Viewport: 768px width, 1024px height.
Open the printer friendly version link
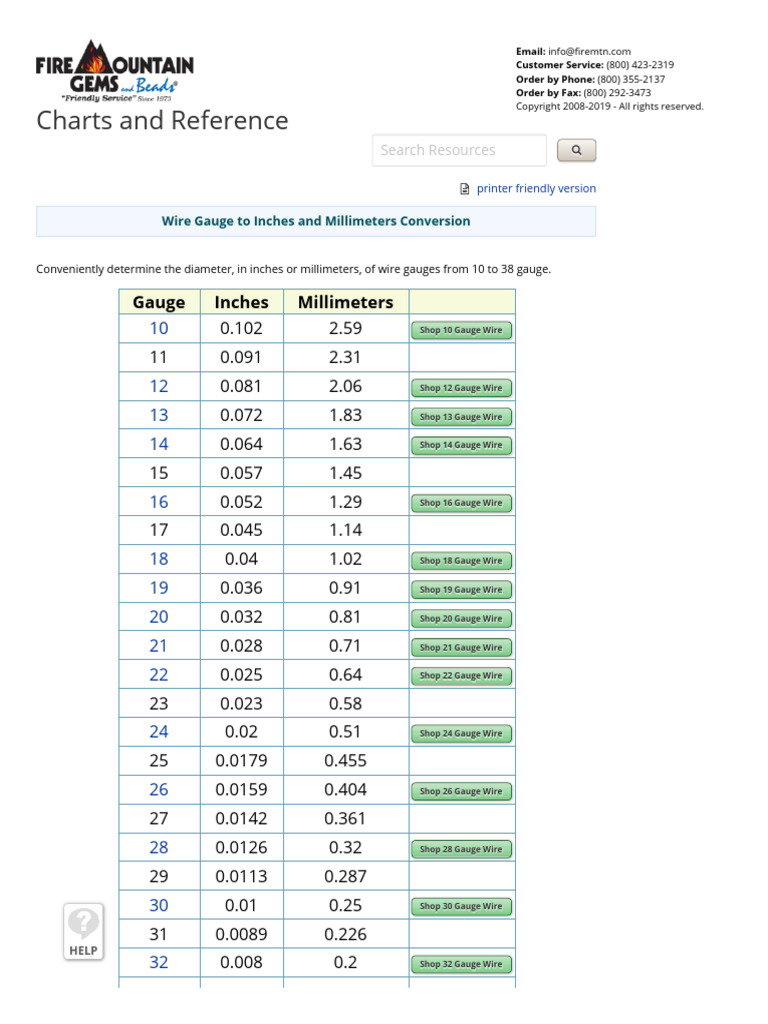536,188
